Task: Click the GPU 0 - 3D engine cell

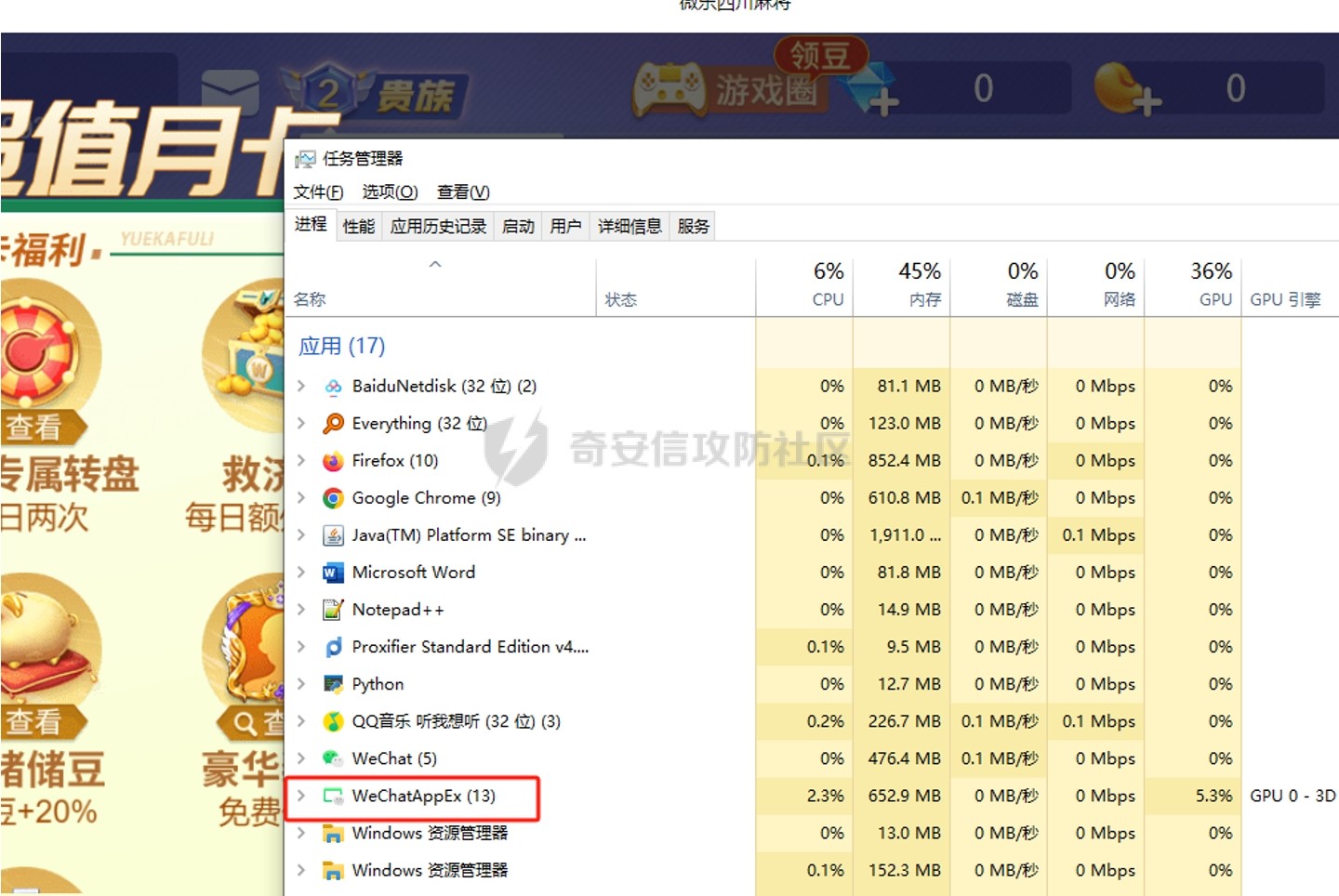Action: tap(1293, 796)
